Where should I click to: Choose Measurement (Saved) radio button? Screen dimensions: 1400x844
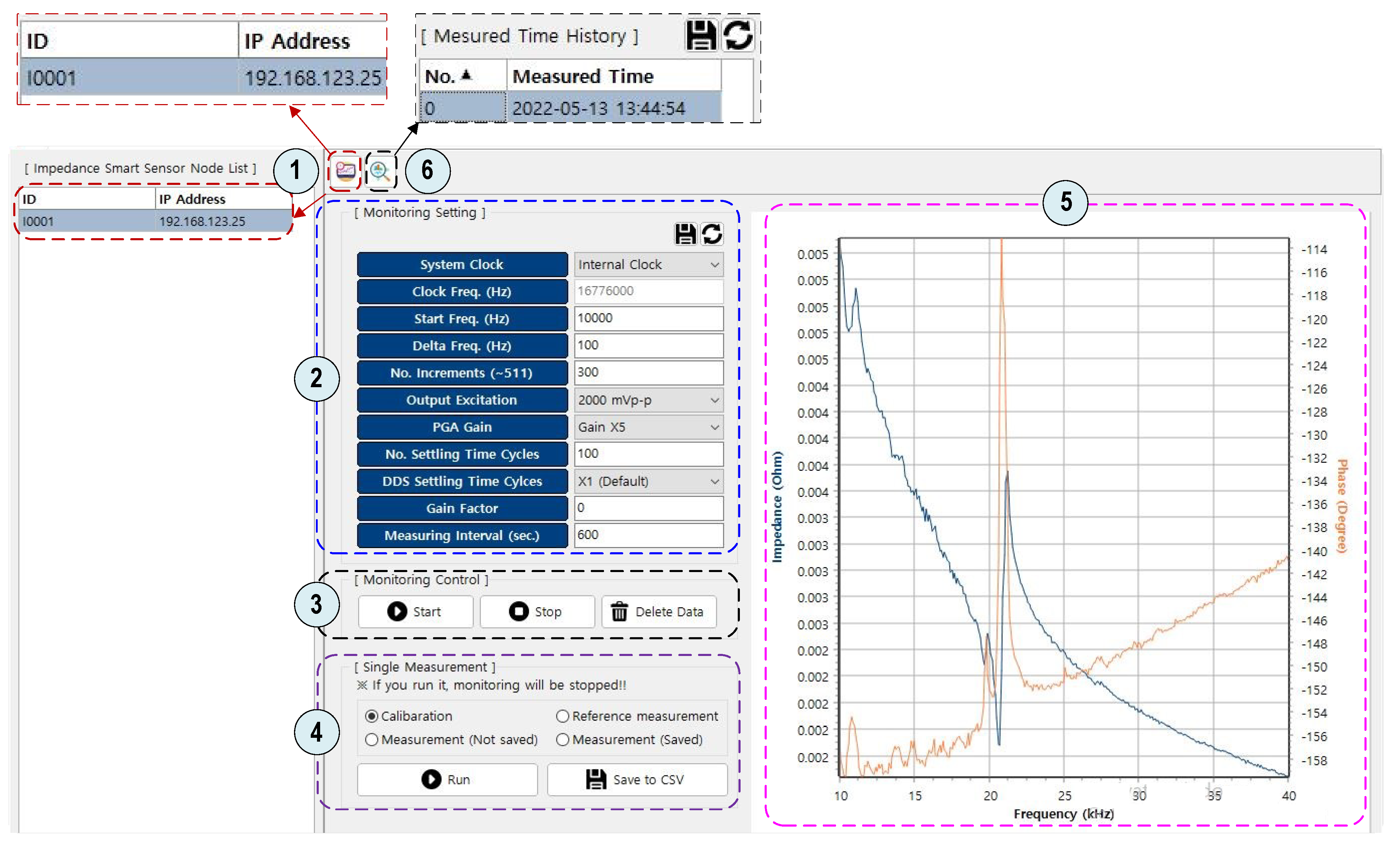(563, 740)
